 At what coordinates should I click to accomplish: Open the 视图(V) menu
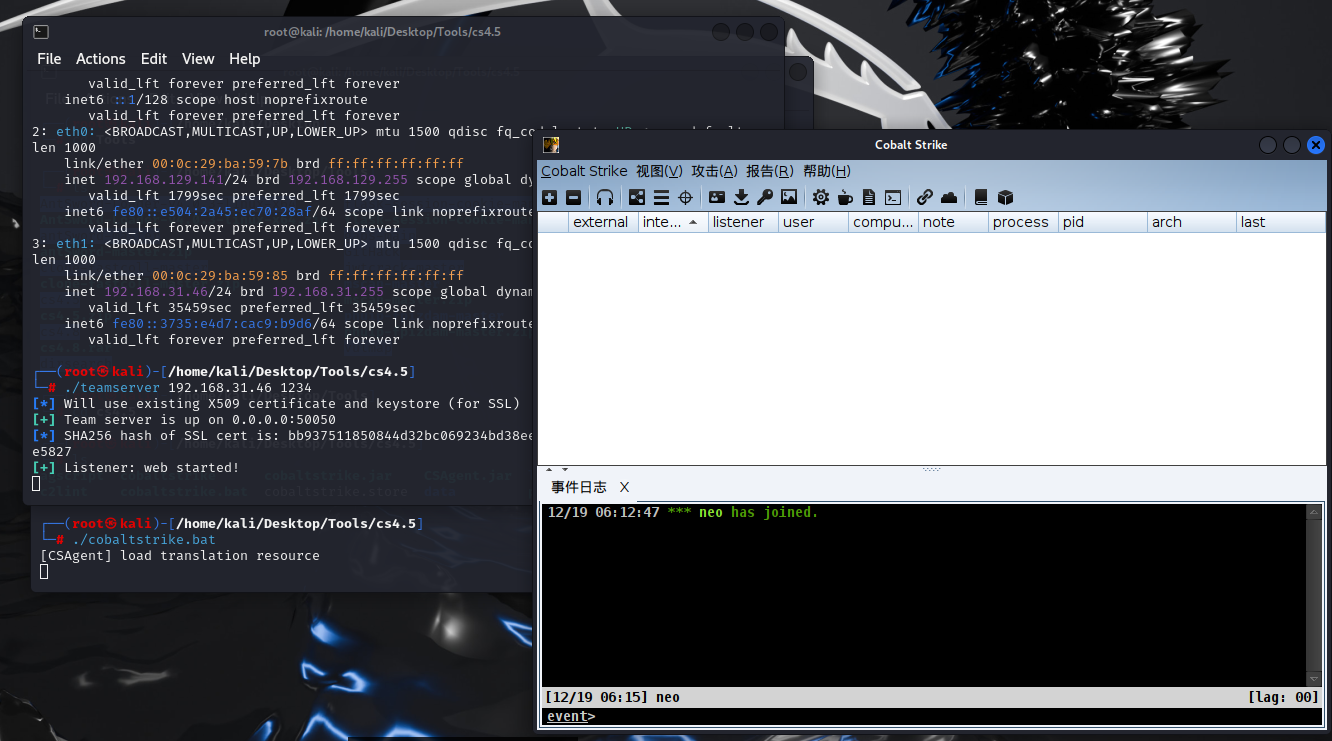[659, 171]
